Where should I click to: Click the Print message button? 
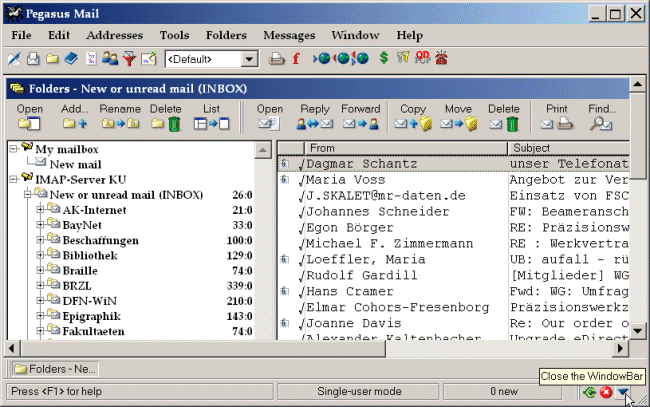coord(557,117)
